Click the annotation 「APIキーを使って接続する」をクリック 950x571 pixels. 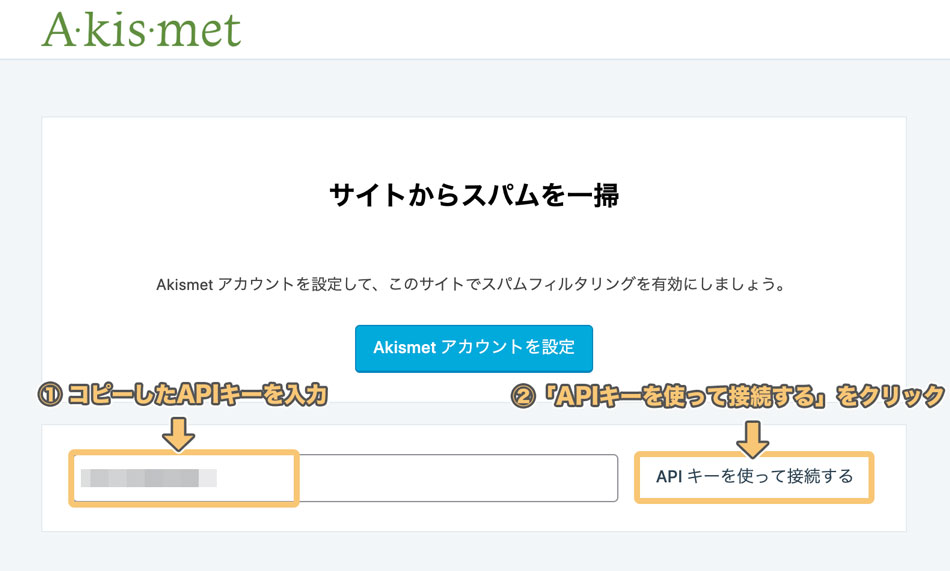(744, 396)
